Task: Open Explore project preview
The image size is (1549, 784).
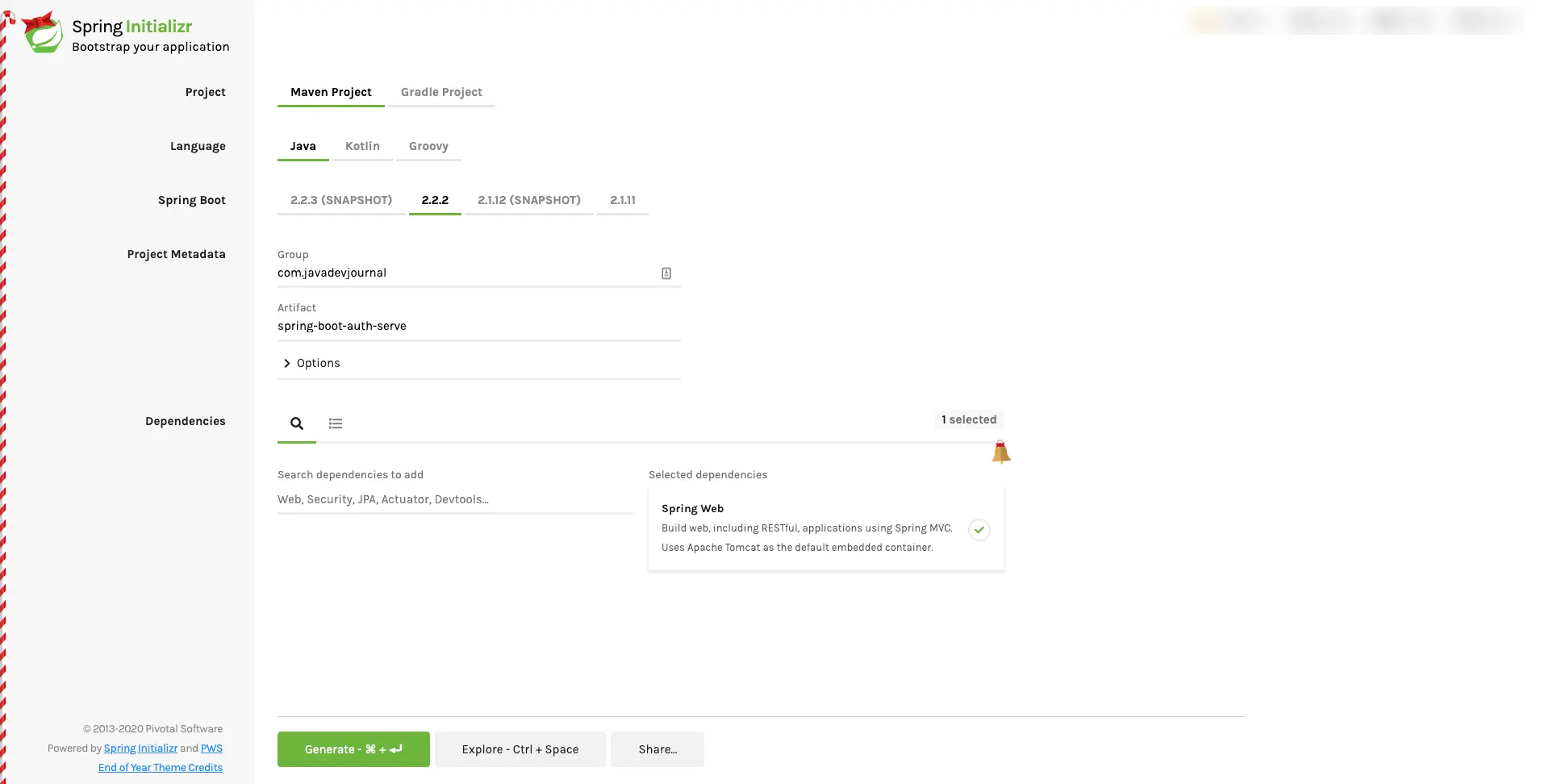Action: click(x=520, y=749)
